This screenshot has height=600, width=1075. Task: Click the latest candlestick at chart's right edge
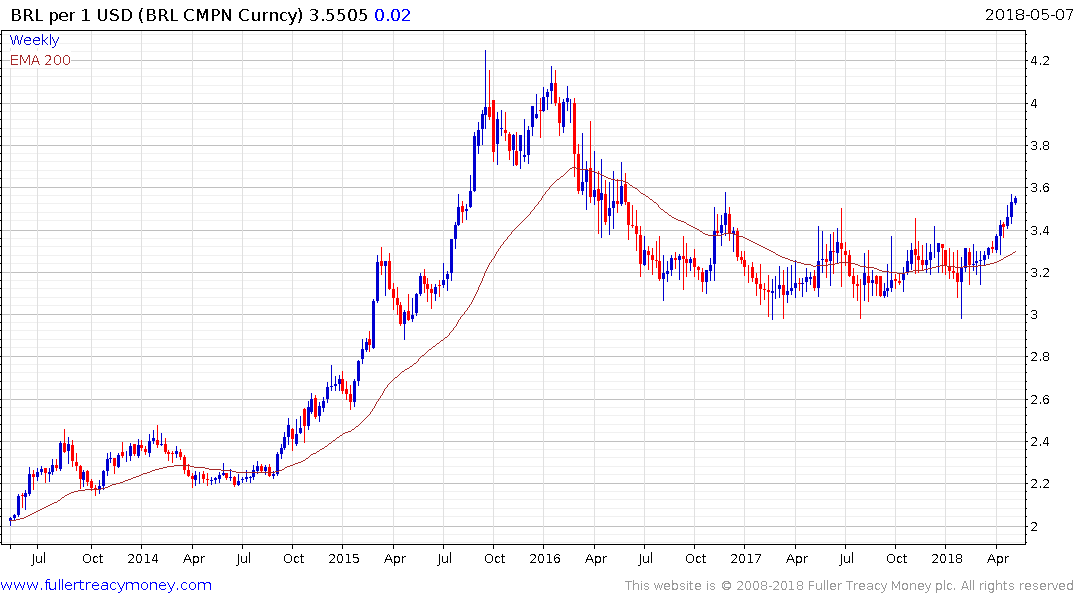1015,200
